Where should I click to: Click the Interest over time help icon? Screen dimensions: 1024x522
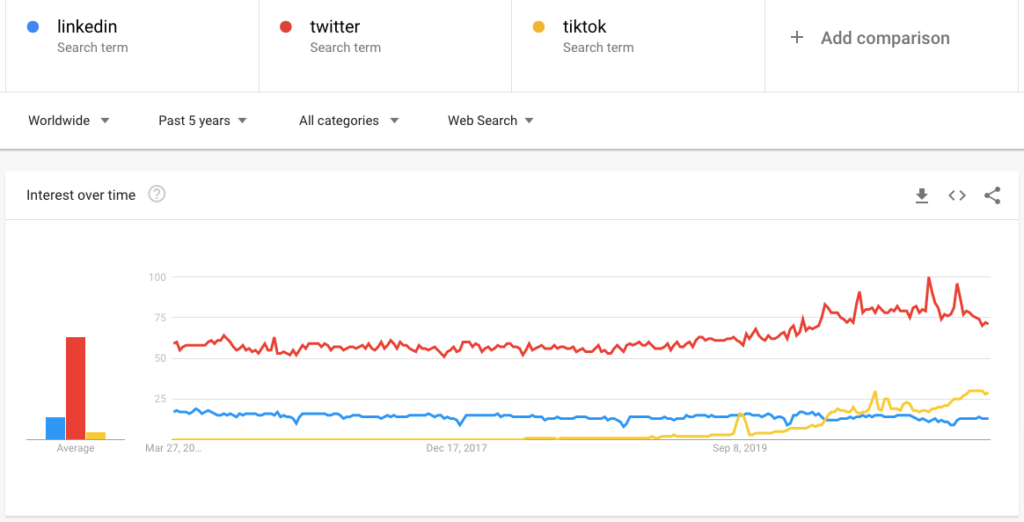pyautogui.click(x=156, y=195)
